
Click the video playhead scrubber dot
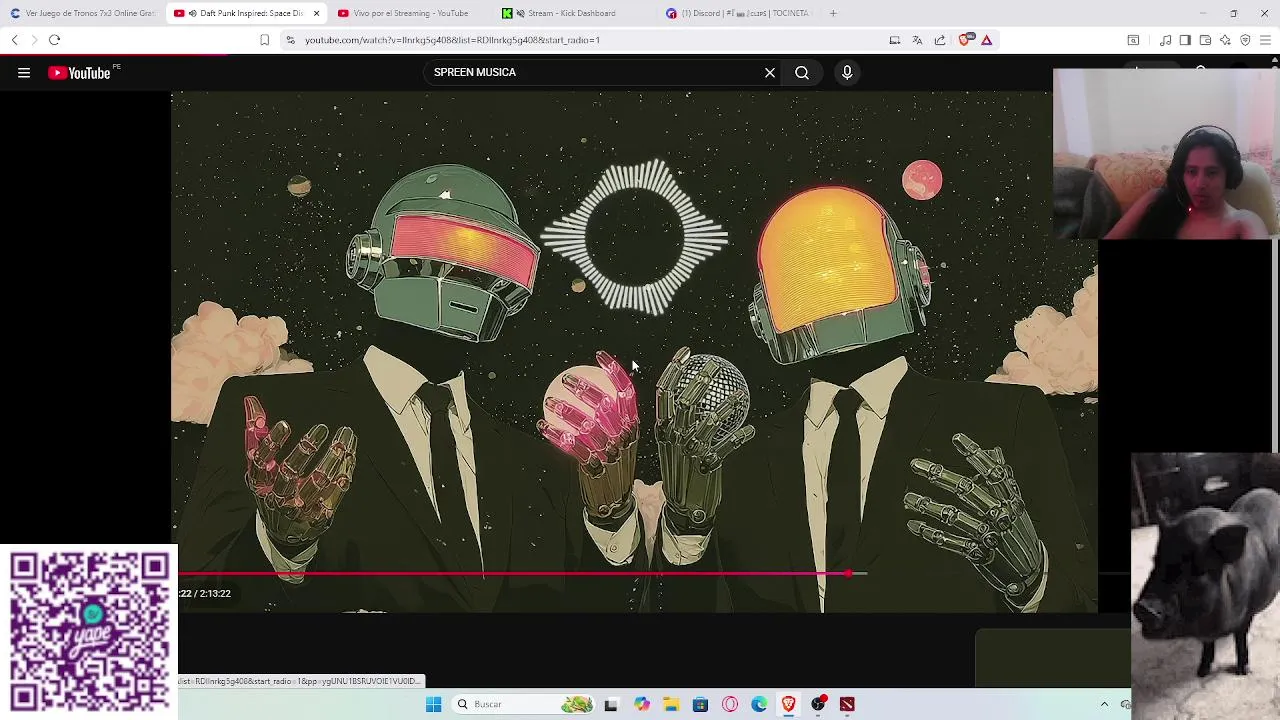coord(848,574)
